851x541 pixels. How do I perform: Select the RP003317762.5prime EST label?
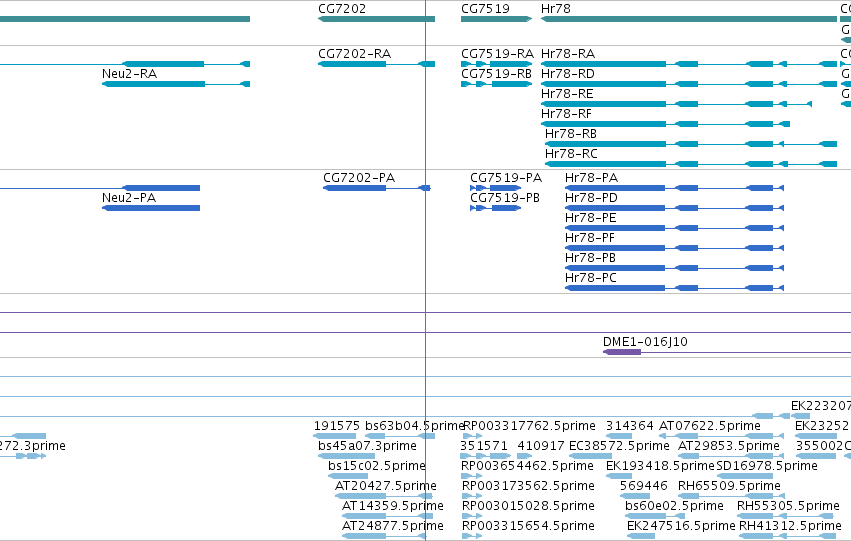tap(529, 426)
